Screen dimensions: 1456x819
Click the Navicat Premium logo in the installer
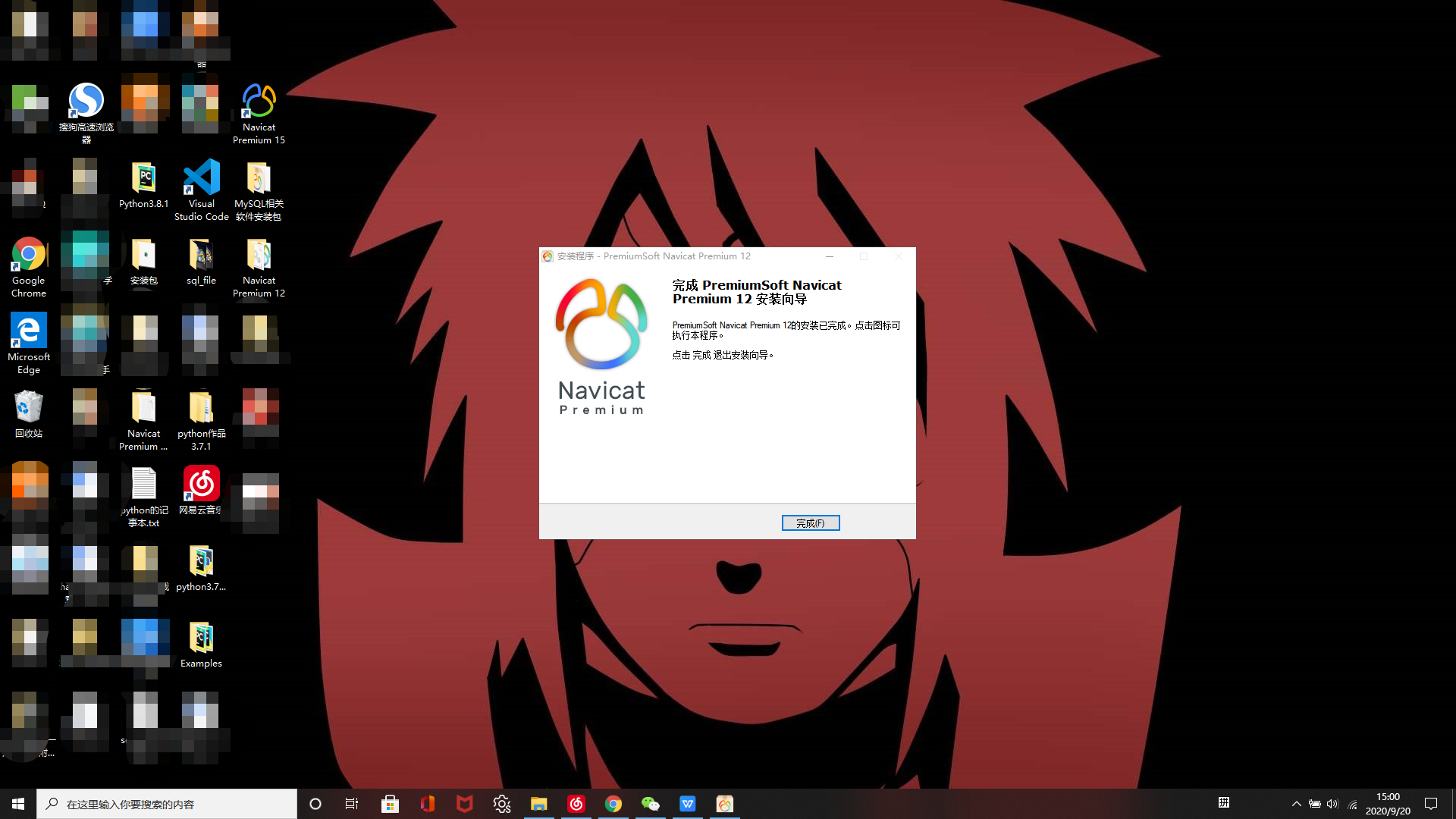[x=601, y=346]
